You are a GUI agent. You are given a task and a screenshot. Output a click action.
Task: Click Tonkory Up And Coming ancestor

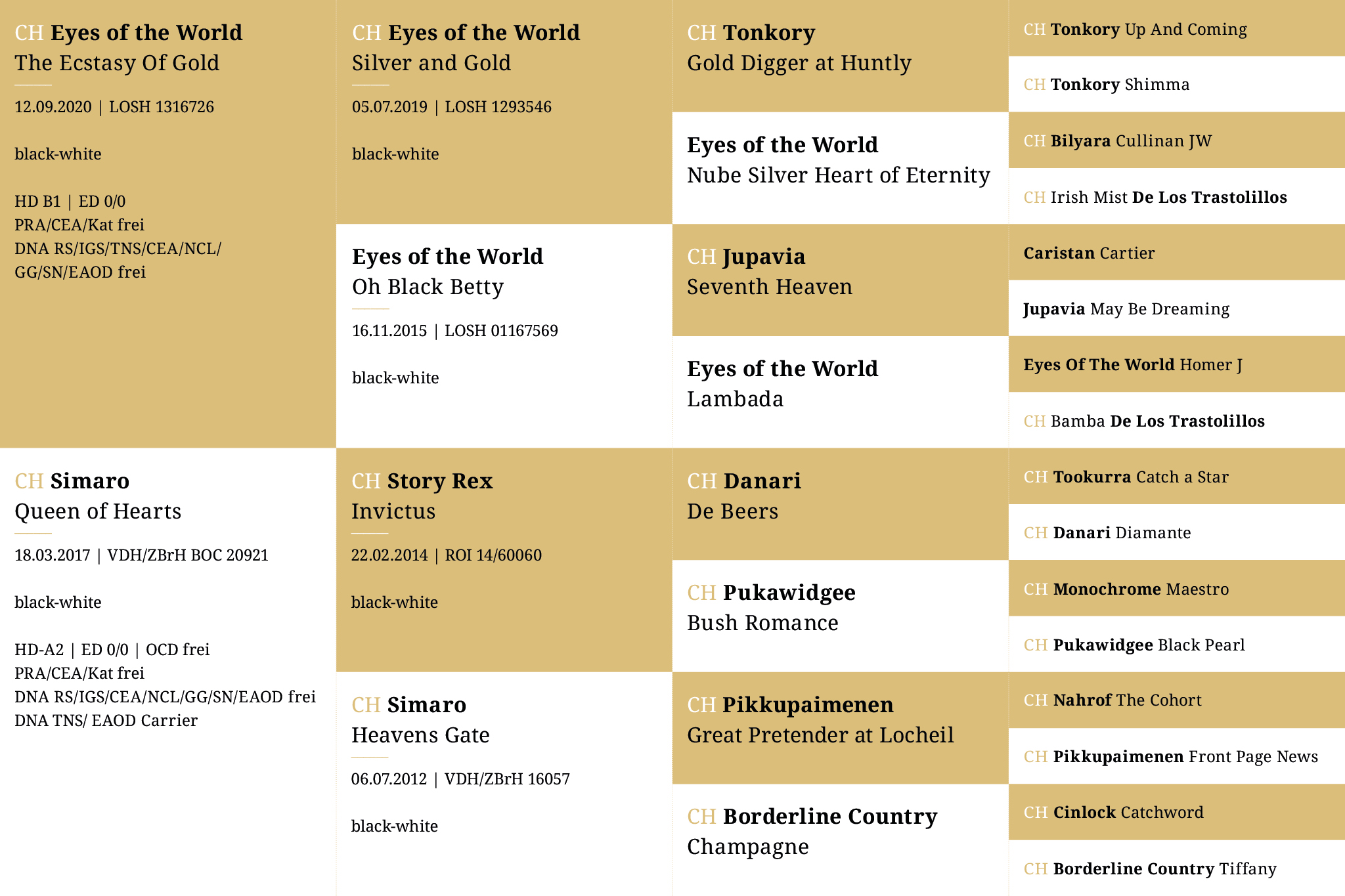tap(1135, 29)
